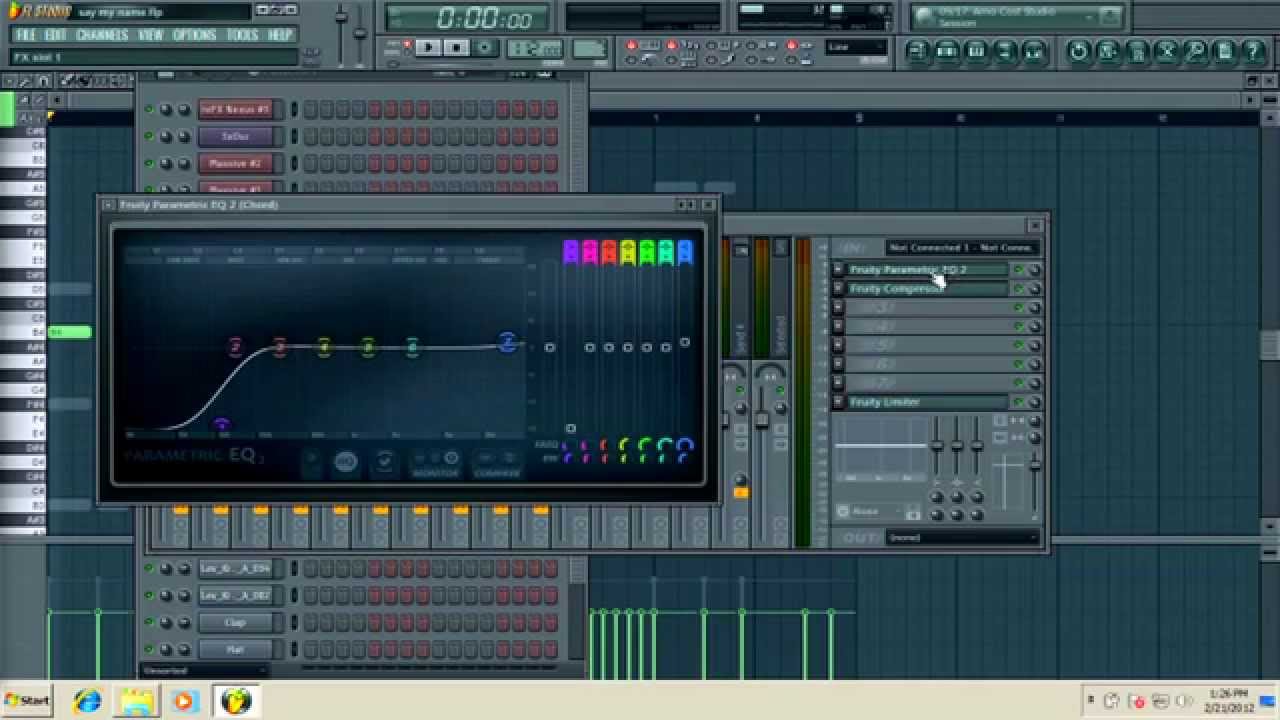Open Windows Explorer folder taskbar icon
The width and height of the screenshot is (1280, 720).
pos(135,700)
